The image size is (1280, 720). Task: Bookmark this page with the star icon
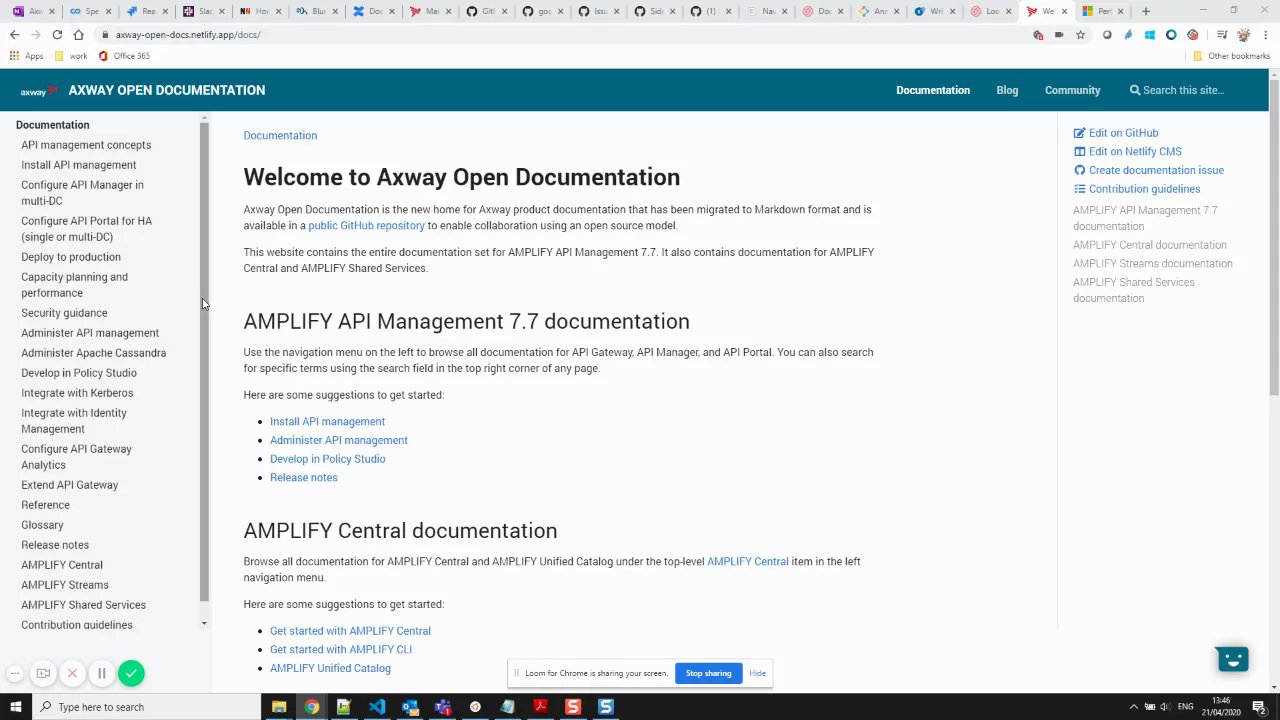click(x=1080, y=35)
